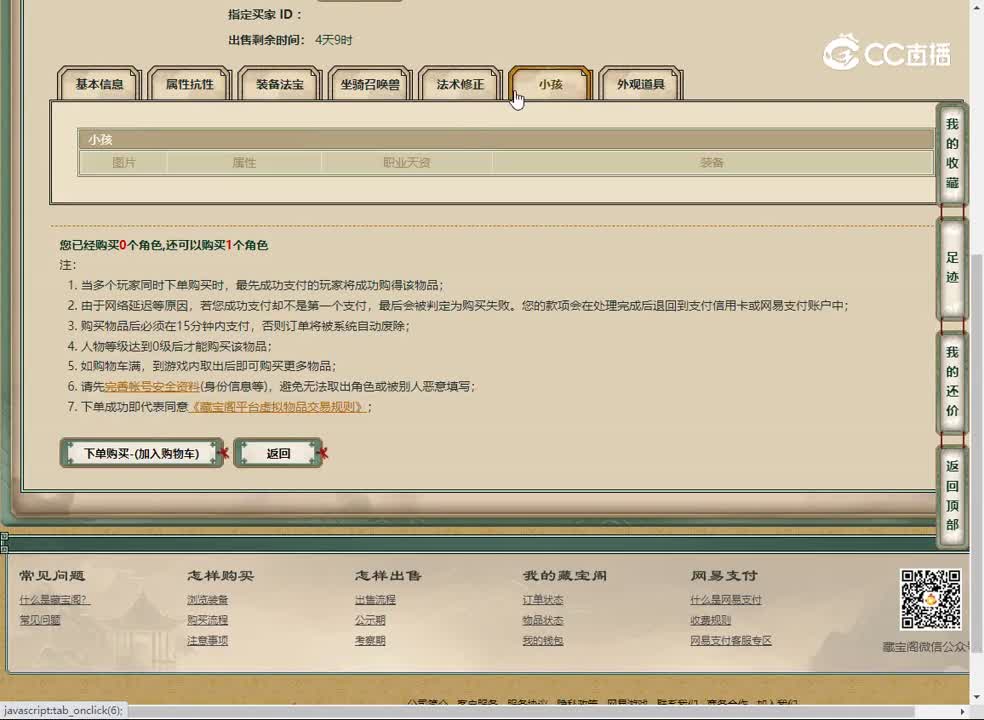Image resolution: width=984 pixels, height=720 pixels.
Task: Switch to the 属性抗性 tab
Action: (x=189, y=85)
